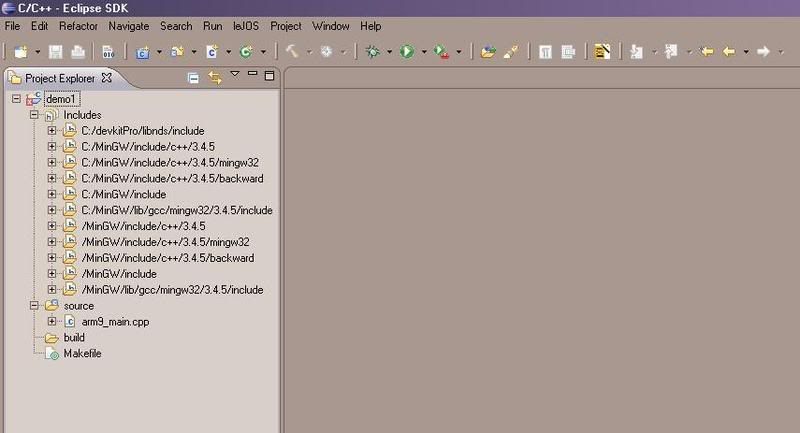Select C:/MinGW/lib/gcc/mingw32/3.4.5/include entry
The height and width of the screenshot is (433, 800).
pyautogui.click(x=177, y=210)
